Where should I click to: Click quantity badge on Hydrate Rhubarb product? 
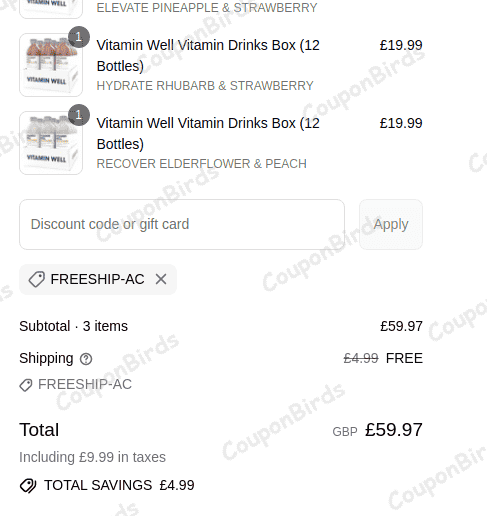pyautogui.click(x=79, y=37)
